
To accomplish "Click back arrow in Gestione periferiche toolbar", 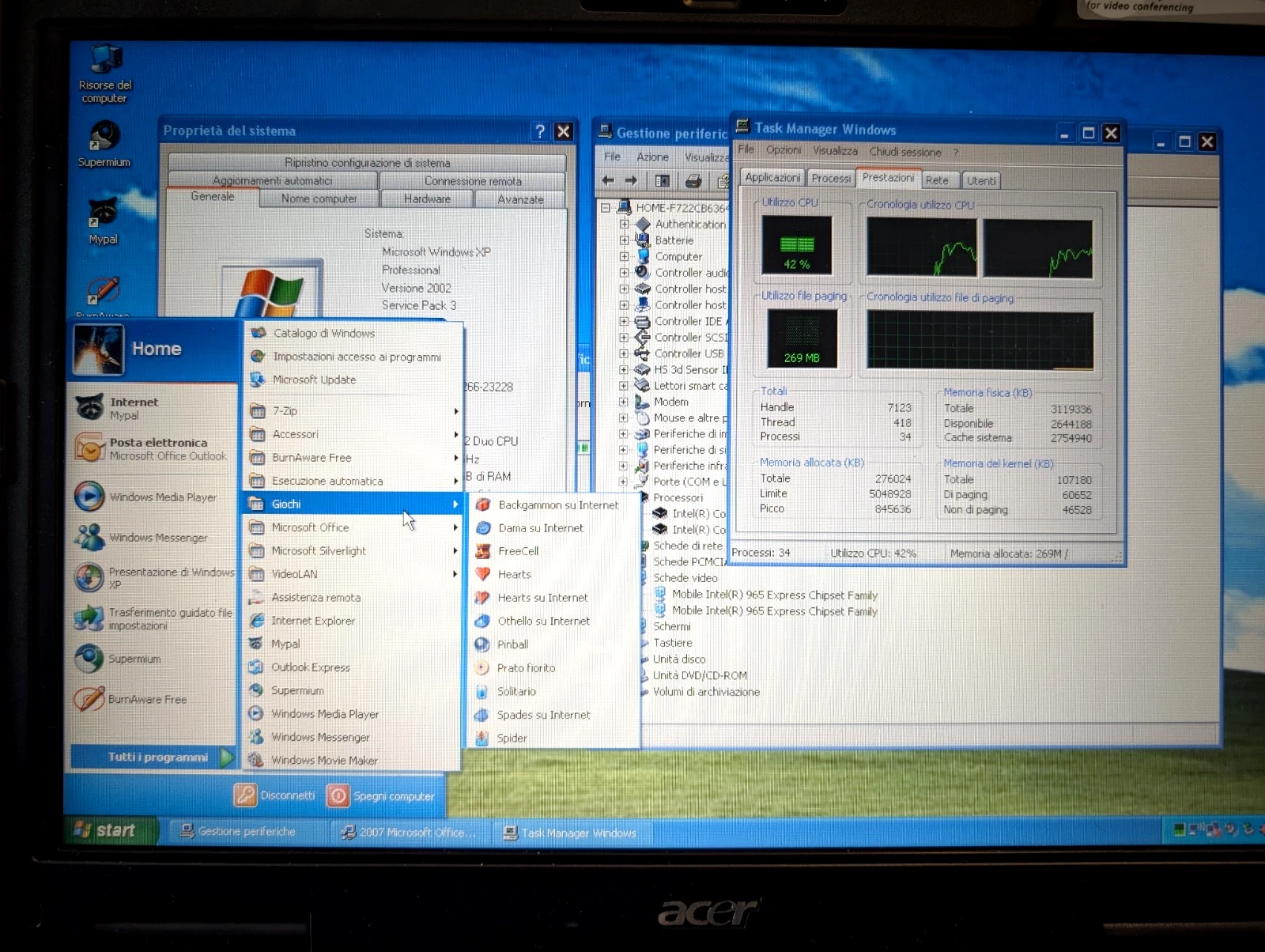I will pyautogui.click(x=608, y=181).
